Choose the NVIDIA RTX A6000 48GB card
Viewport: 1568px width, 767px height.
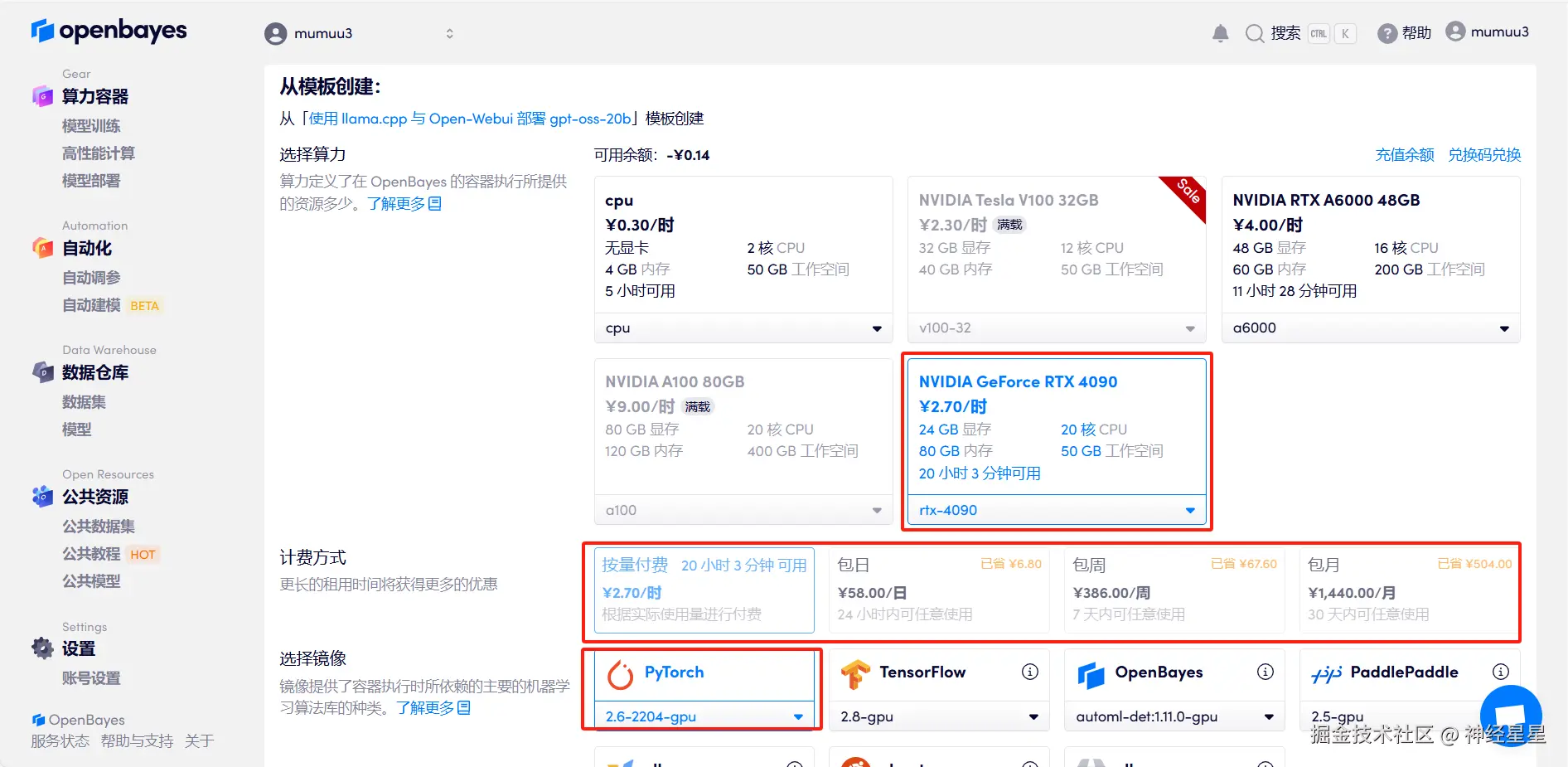[1371, 245]
